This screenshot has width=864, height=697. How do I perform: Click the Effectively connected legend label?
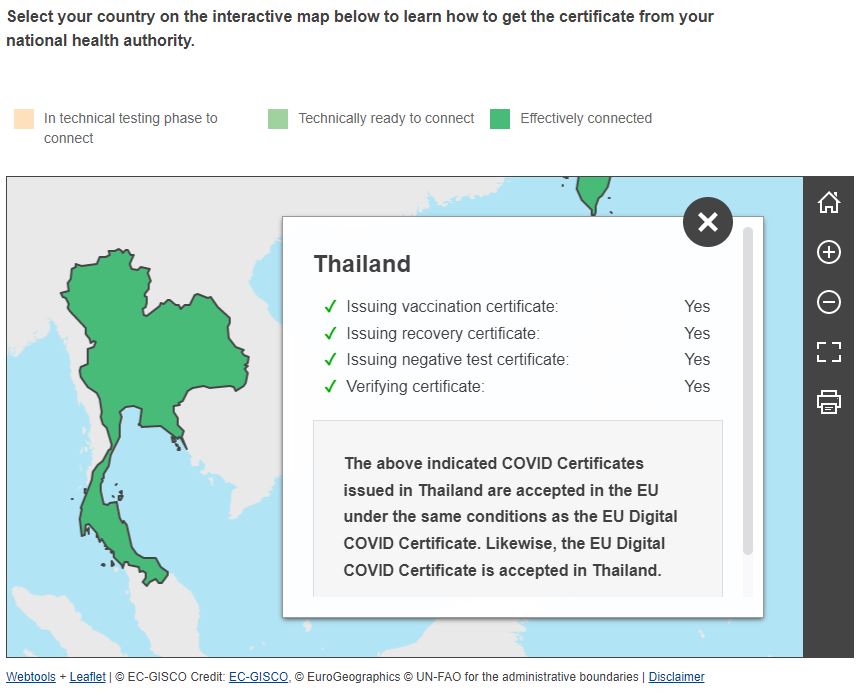tap(586, 118)
